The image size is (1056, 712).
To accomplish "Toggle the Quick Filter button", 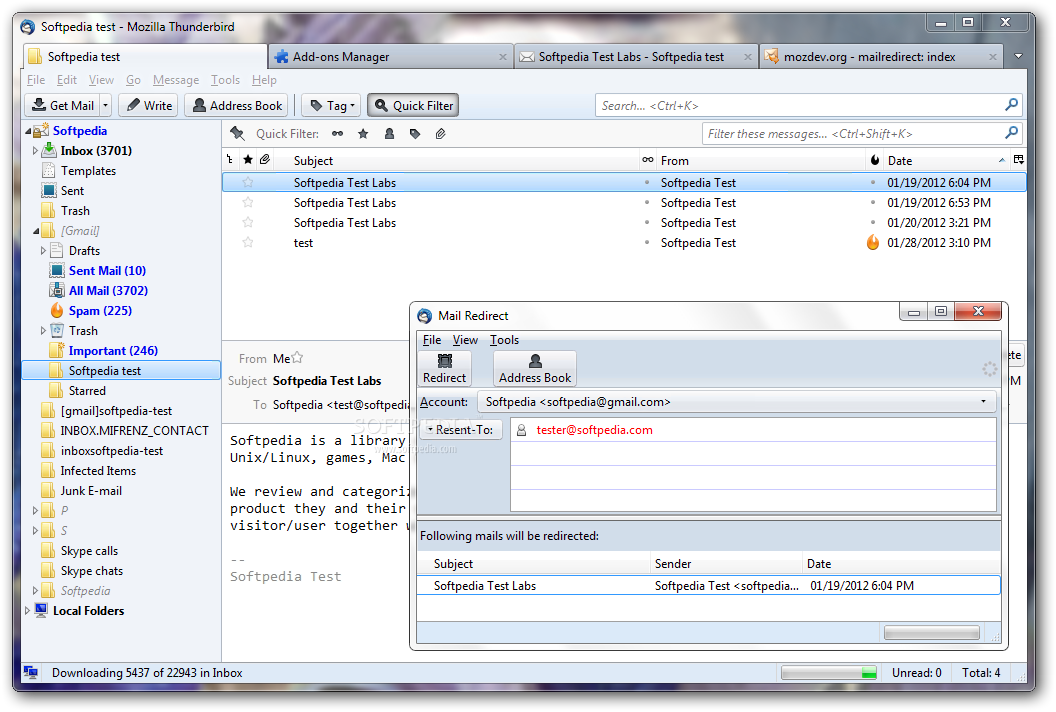I will (x=414, y=106).
